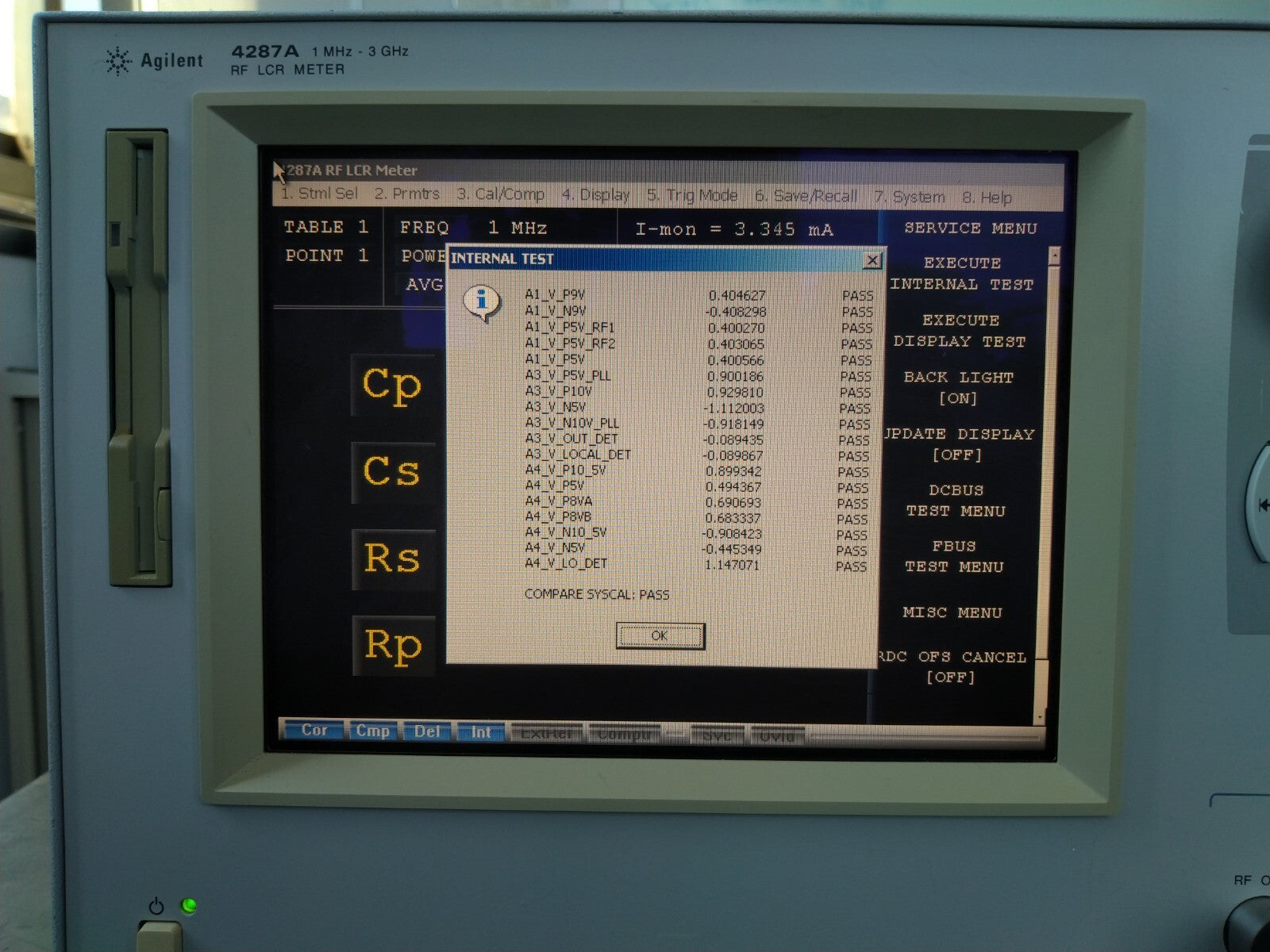
Task: Click the A3_V_P10V test row
Action: point(698,392)
